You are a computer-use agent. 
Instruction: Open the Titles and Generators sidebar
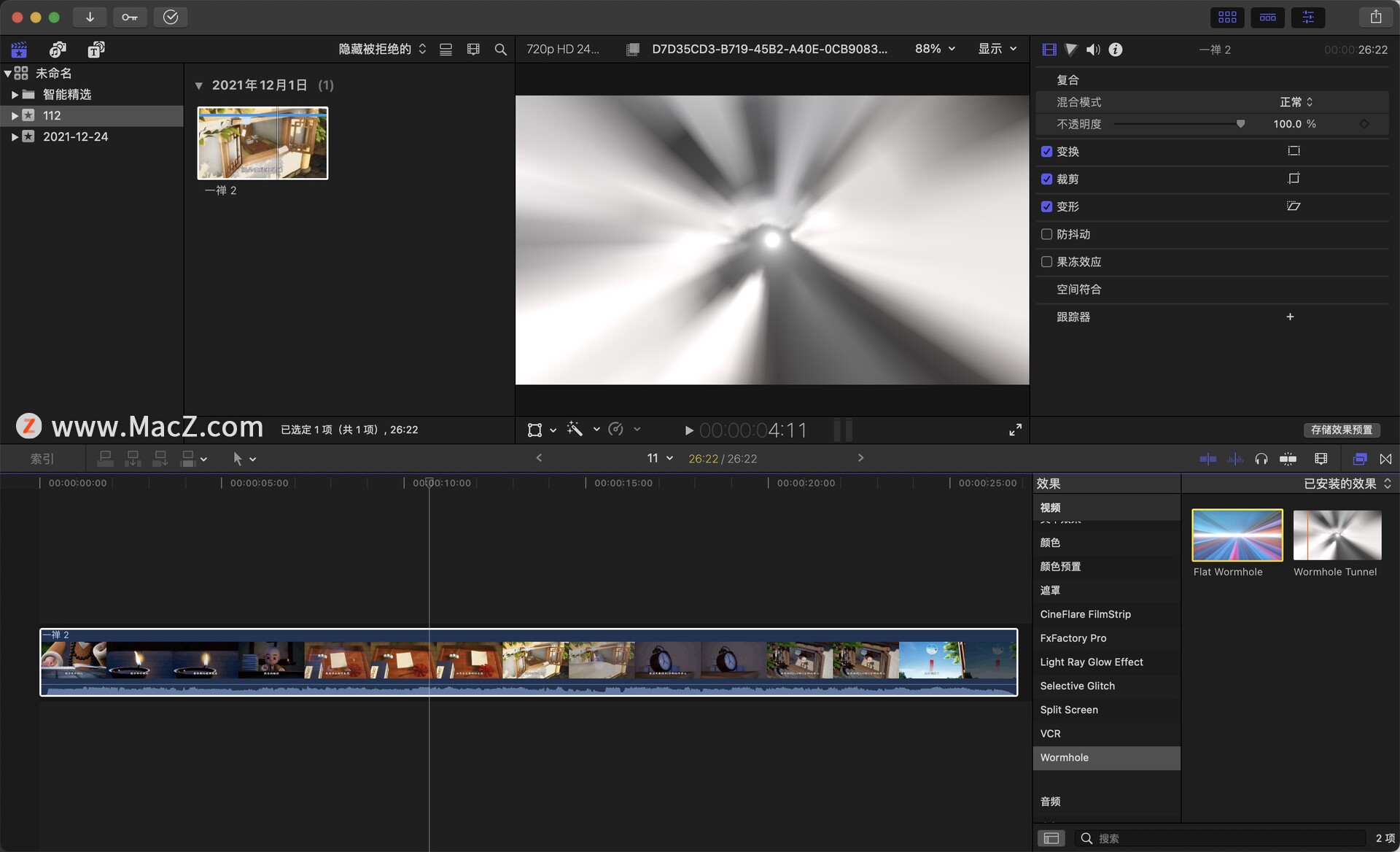coord(96,49)
